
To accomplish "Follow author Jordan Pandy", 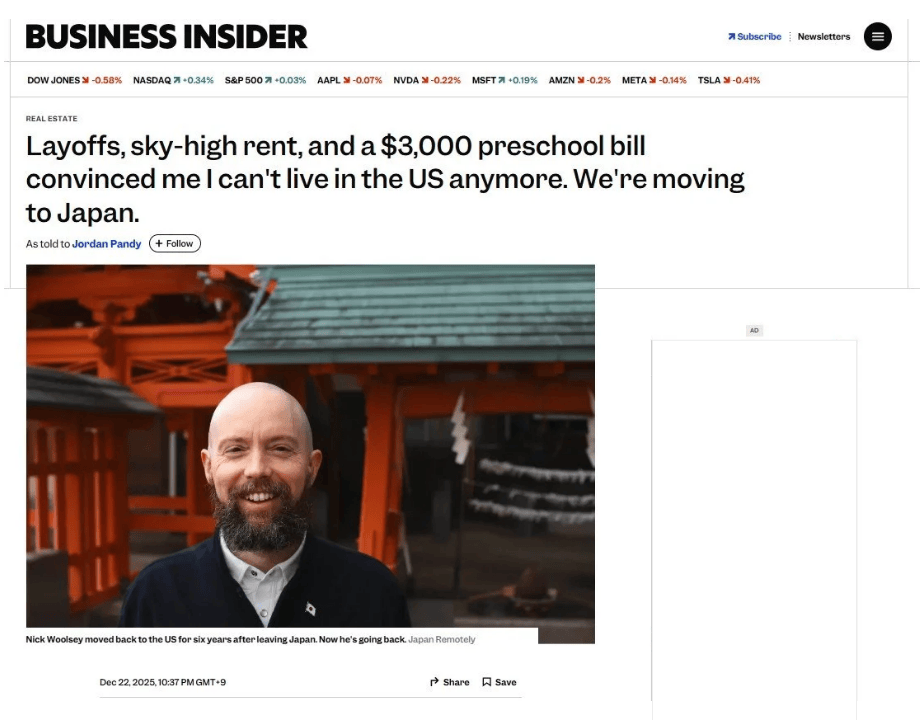I will click(175, 244).
